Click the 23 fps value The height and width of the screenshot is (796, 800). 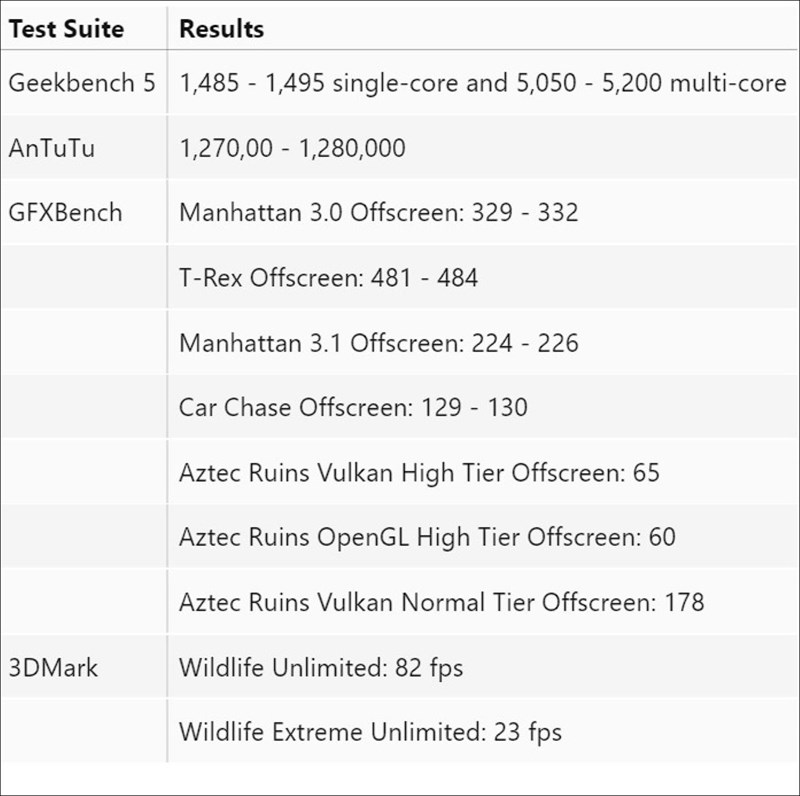[x=527, y=732]
